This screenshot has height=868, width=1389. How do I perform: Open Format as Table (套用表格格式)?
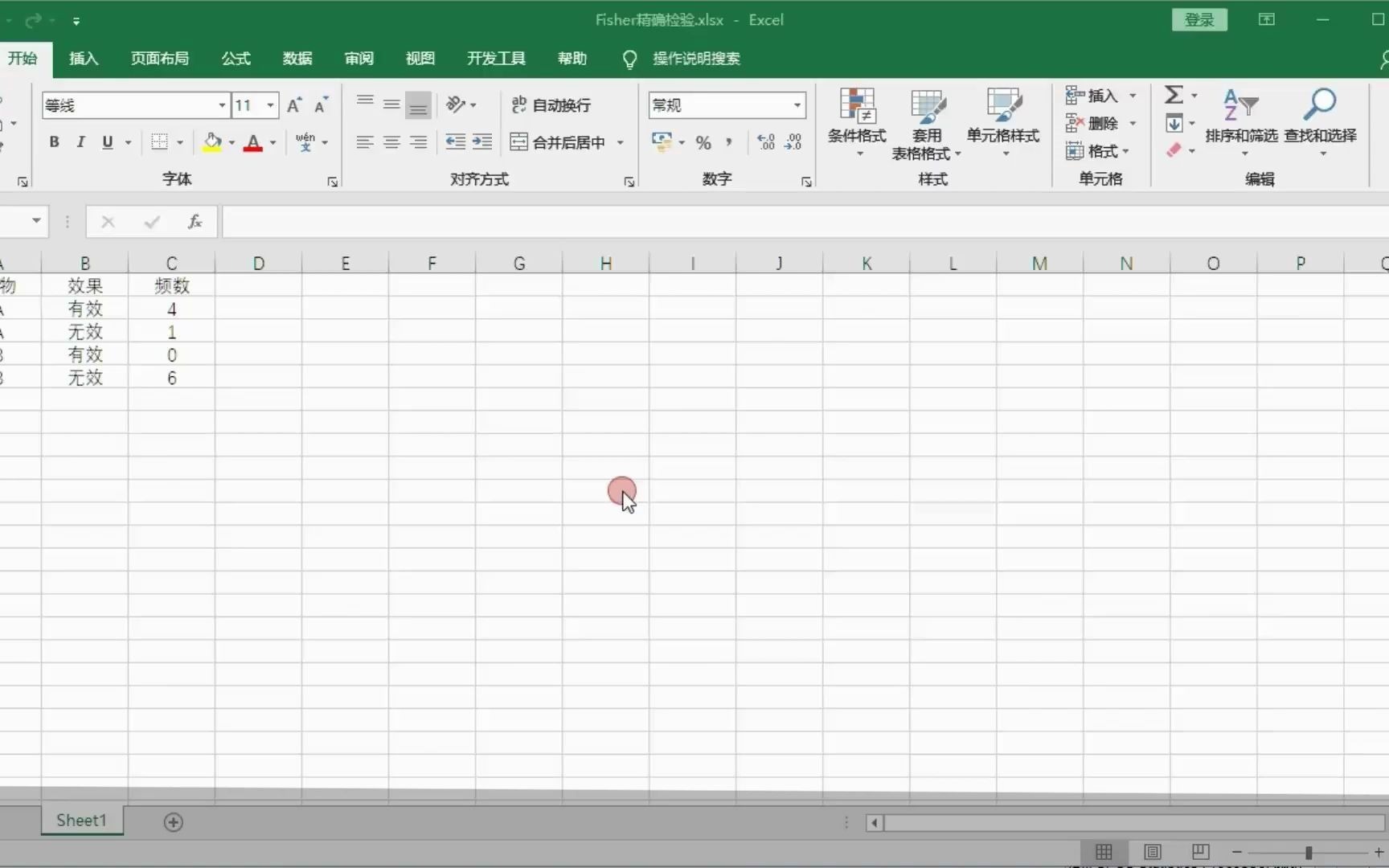[927, 123]
